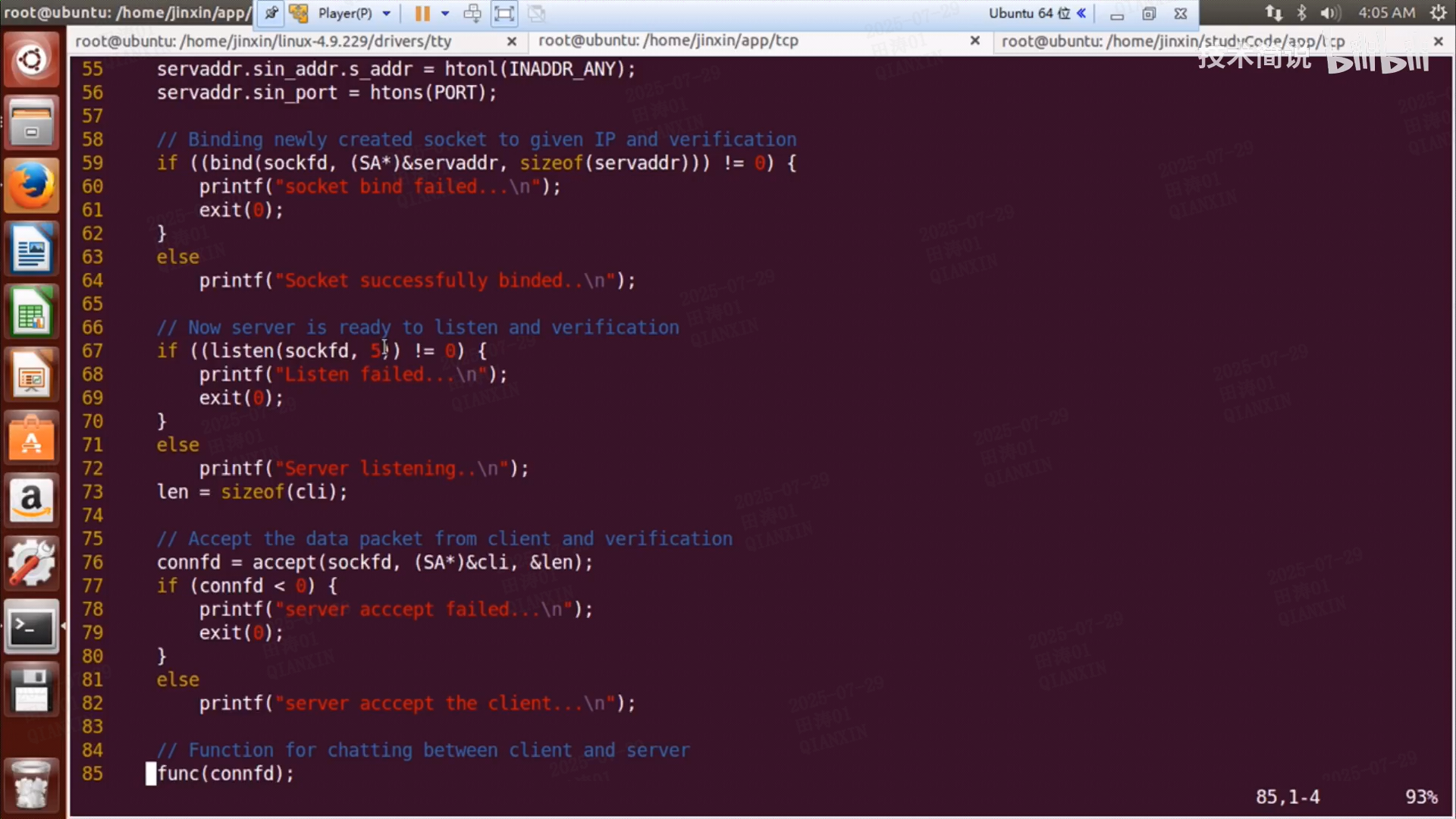
Task: Open the Files manager launcher icon
Action: pos(31,123)
